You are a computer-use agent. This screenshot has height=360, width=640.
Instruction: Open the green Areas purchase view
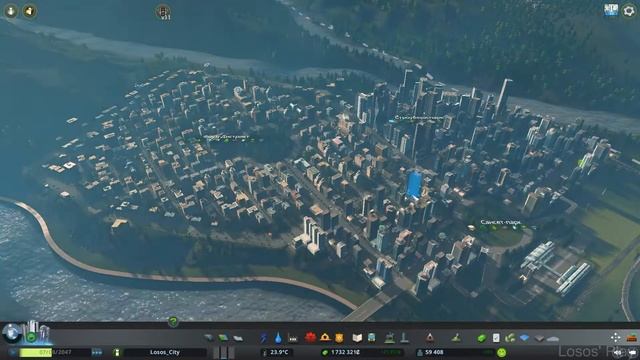510,338
